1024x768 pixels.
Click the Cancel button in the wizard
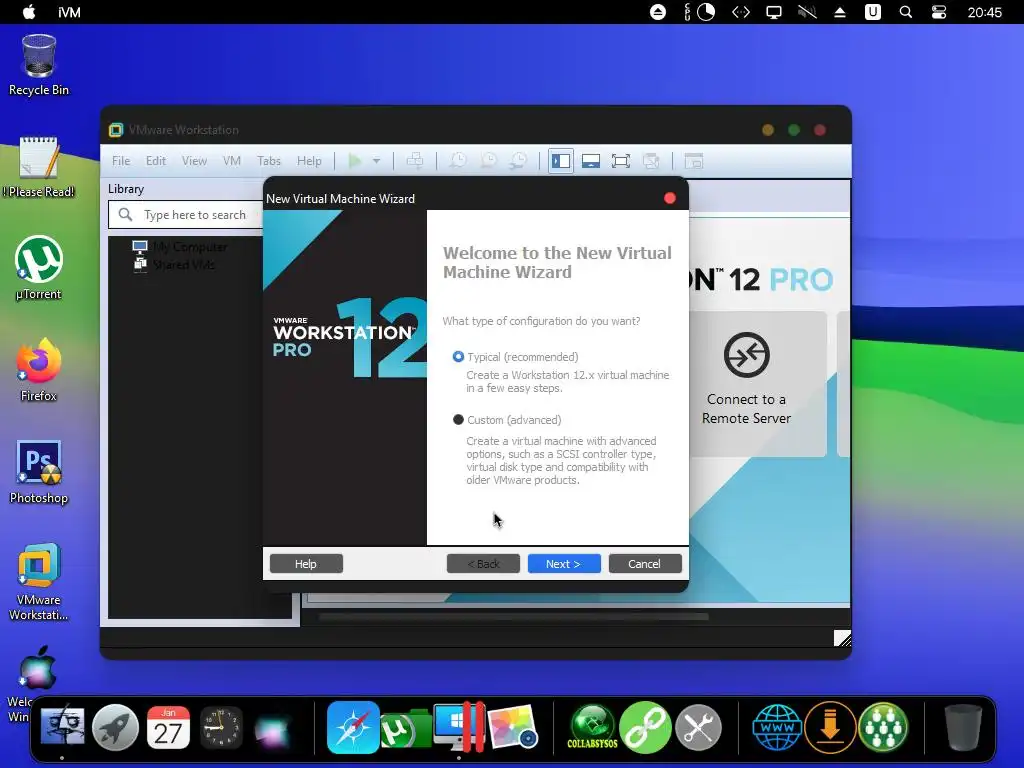645,564
